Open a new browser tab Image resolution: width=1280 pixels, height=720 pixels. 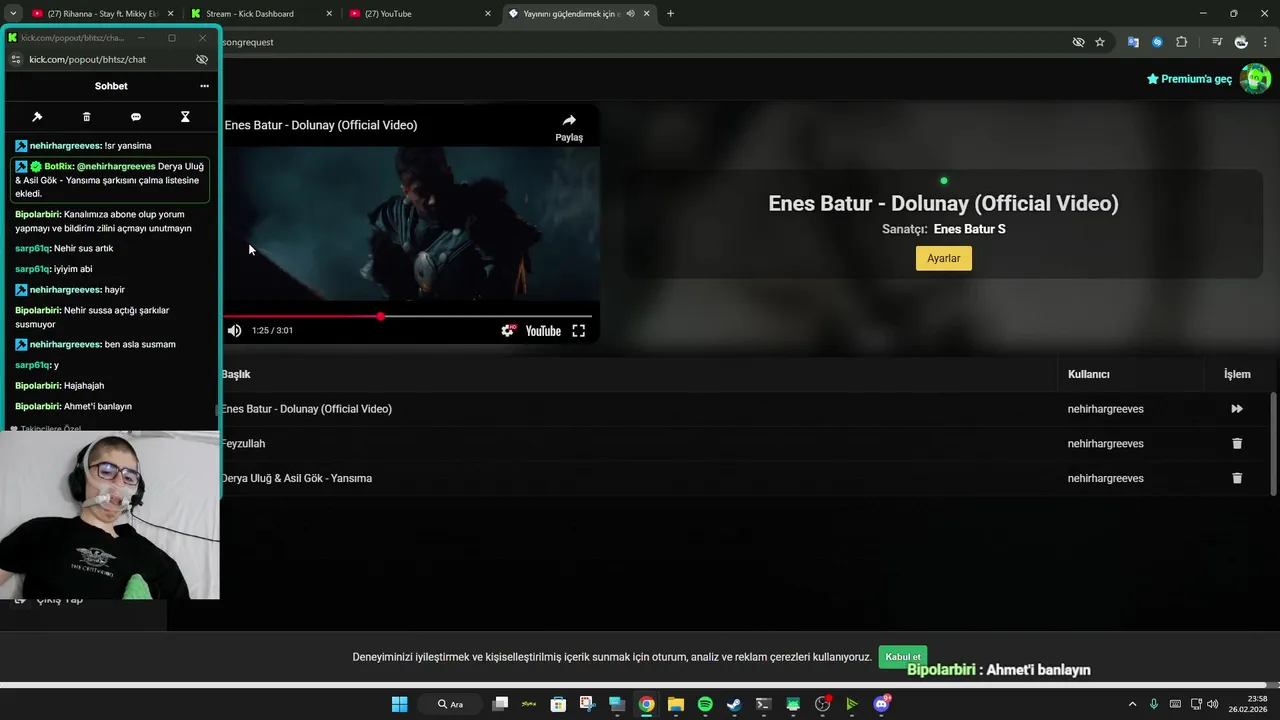pos(670,14)
